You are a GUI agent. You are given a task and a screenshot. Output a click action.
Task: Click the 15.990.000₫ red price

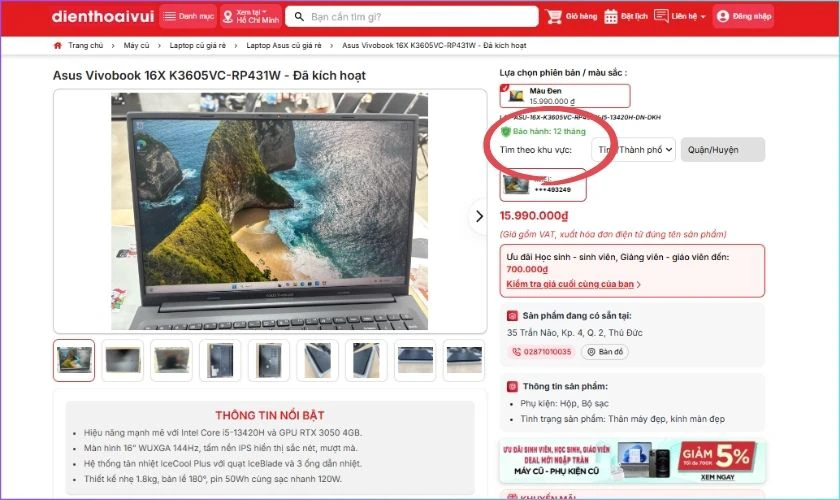tap(534, 215)
